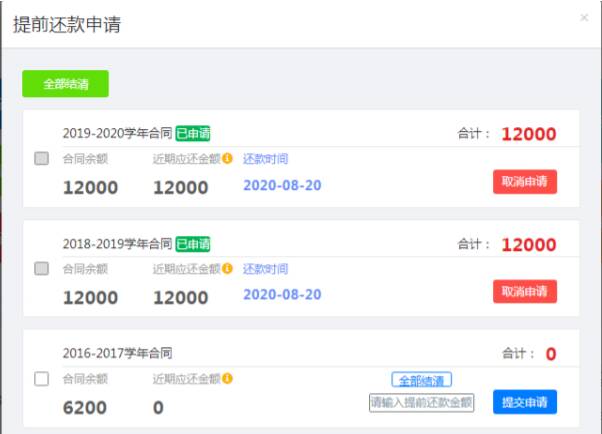Cancel application for 2018-2019学年合同
602x434 pixels.
click(x=525, y=292)
